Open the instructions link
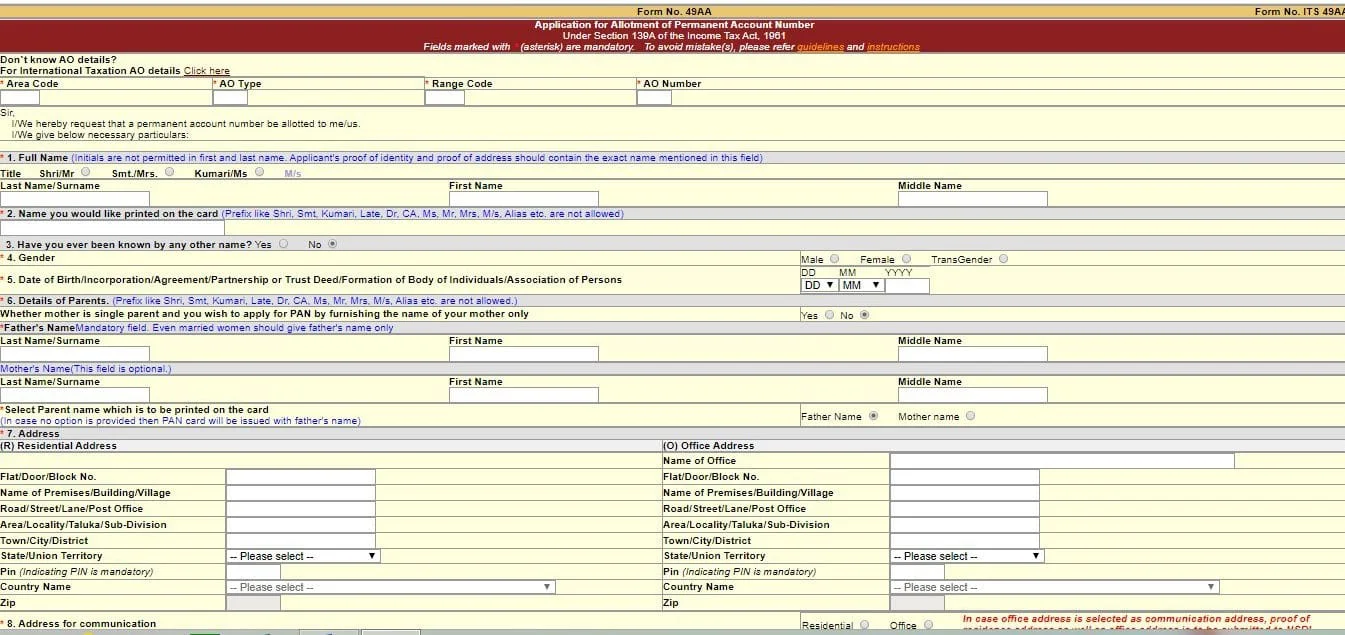 tap(893, 47)
